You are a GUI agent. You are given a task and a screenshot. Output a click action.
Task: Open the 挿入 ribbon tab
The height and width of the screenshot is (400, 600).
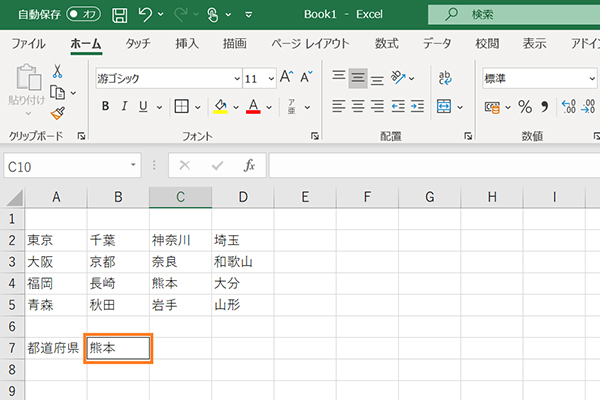(x=187, y=43)
